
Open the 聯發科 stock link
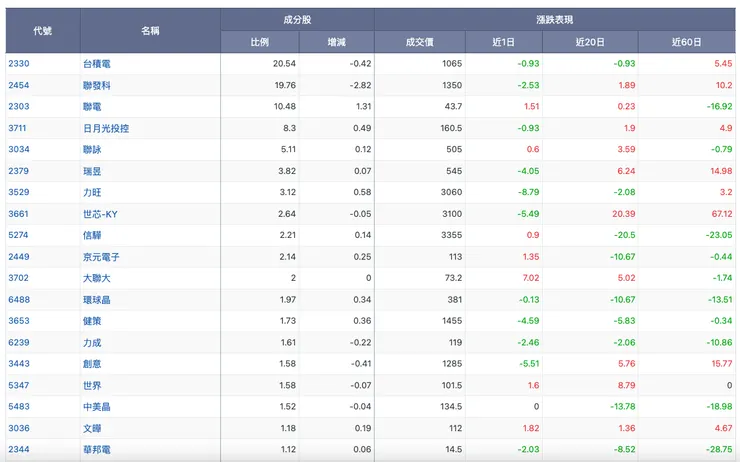pos(97,85)
